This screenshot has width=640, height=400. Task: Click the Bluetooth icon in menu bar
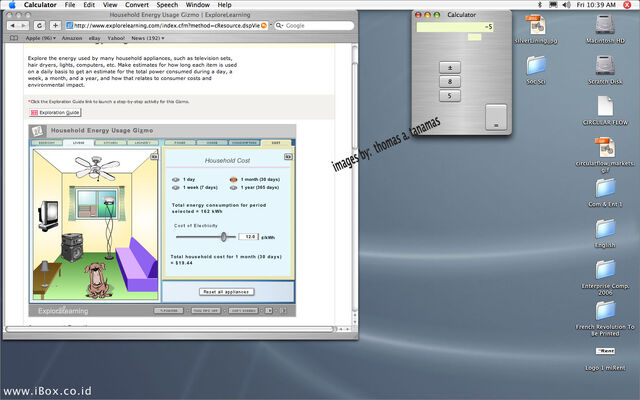(539, 5)
